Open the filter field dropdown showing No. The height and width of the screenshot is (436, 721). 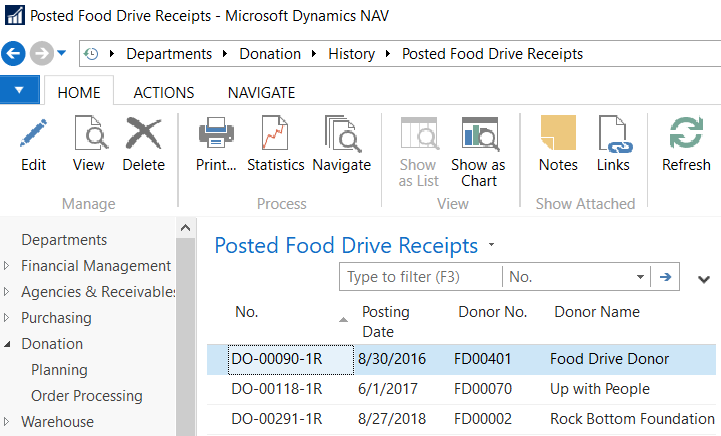(x=641, y=277)
